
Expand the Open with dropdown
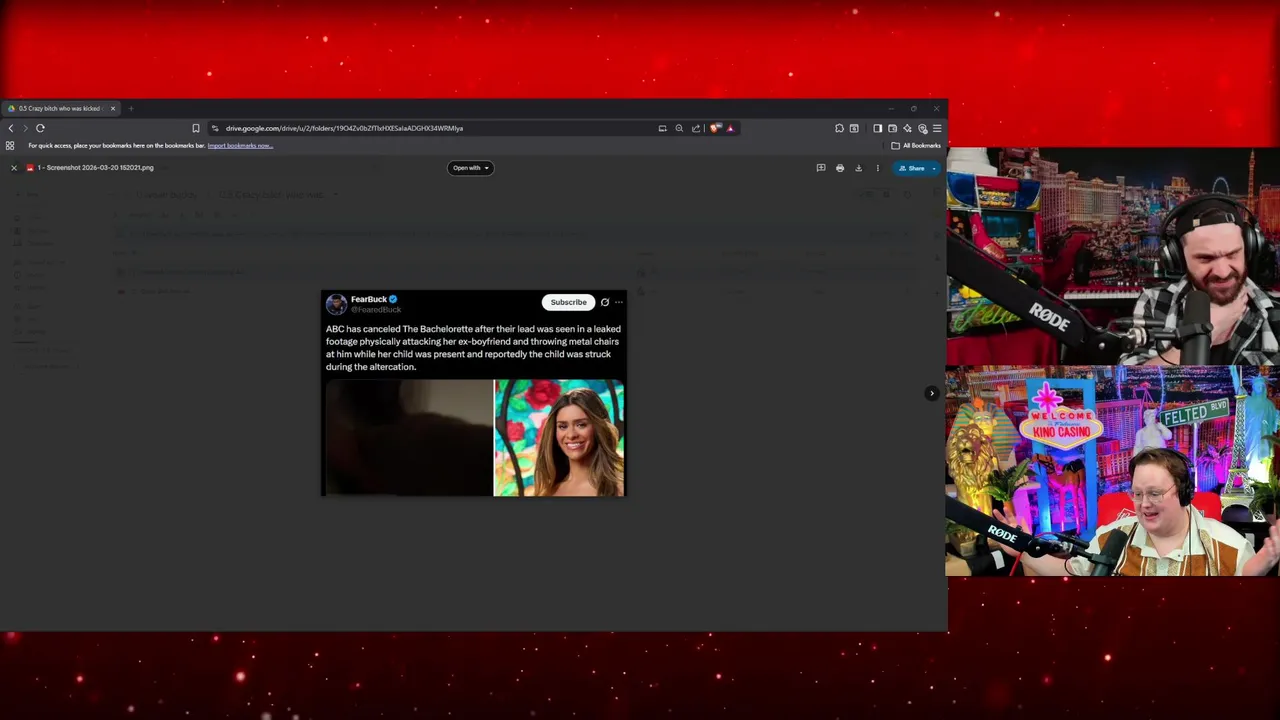point(470,168)
